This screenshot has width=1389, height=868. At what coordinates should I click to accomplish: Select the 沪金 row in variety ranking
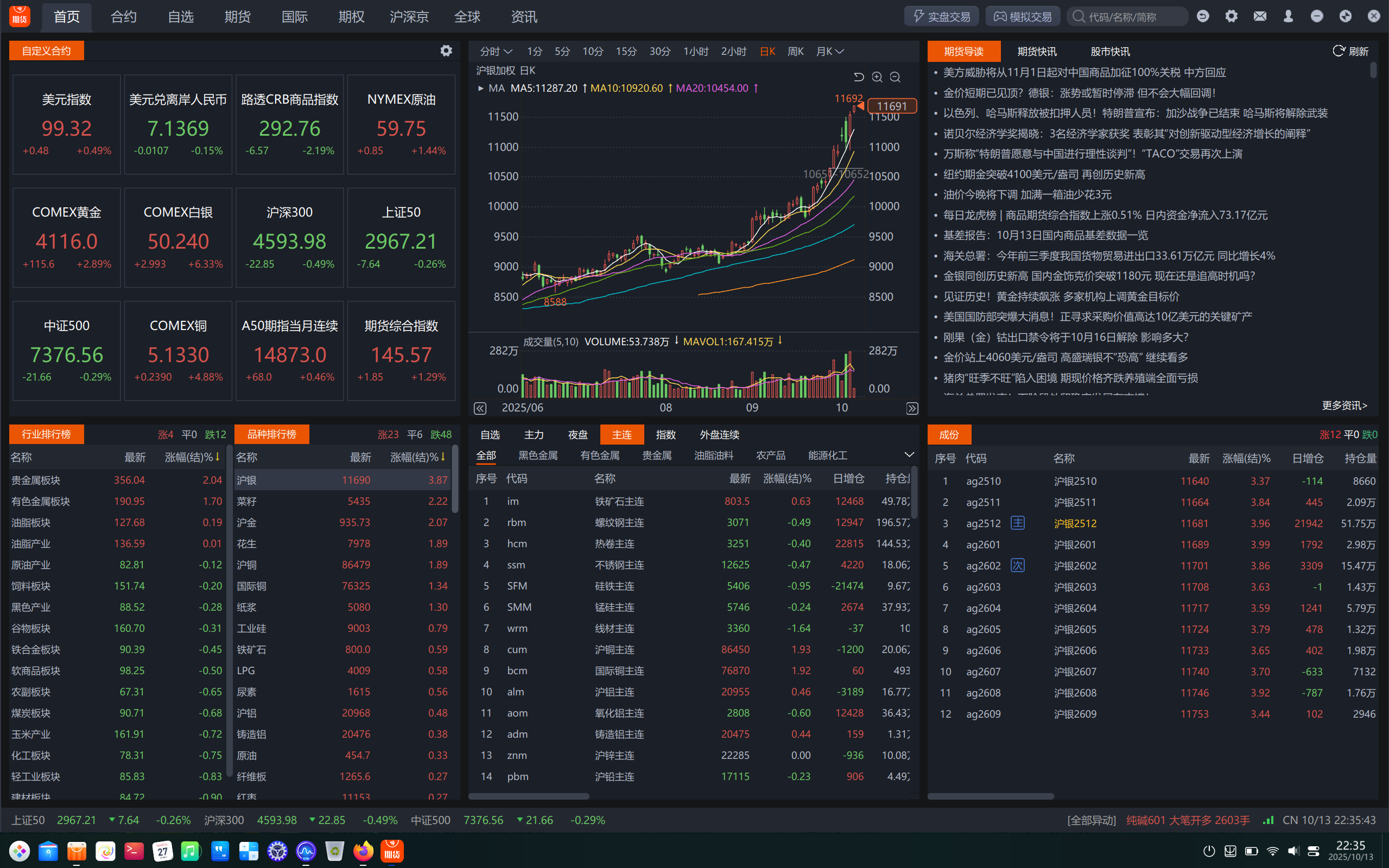[x=343, y=522]
